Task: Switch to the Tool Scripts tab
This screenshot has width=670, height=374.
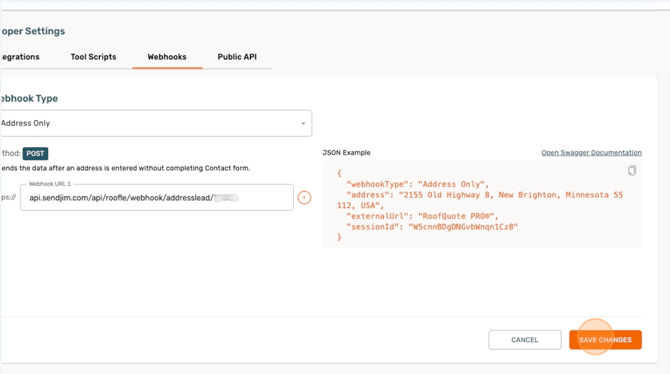Action: click(x=94, y=57)
